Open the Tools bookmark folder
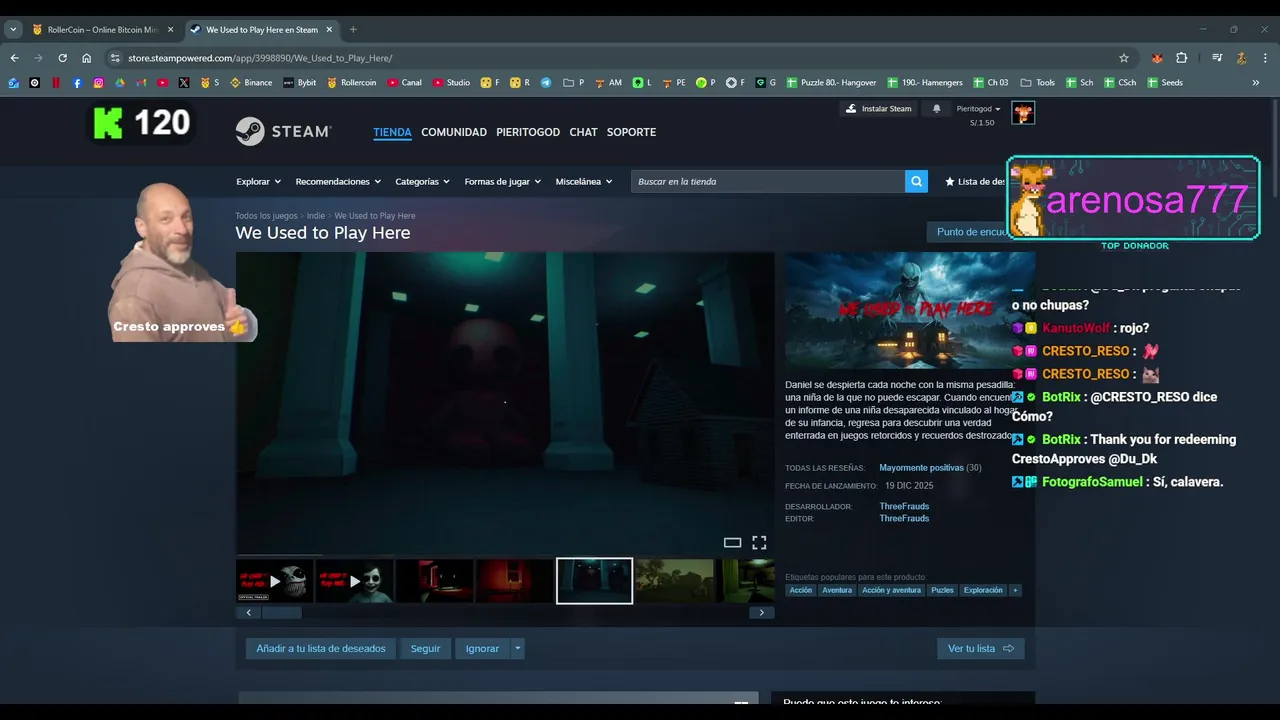The height and width of the screenshot is (720, 1280). [x=1037, y=83]
